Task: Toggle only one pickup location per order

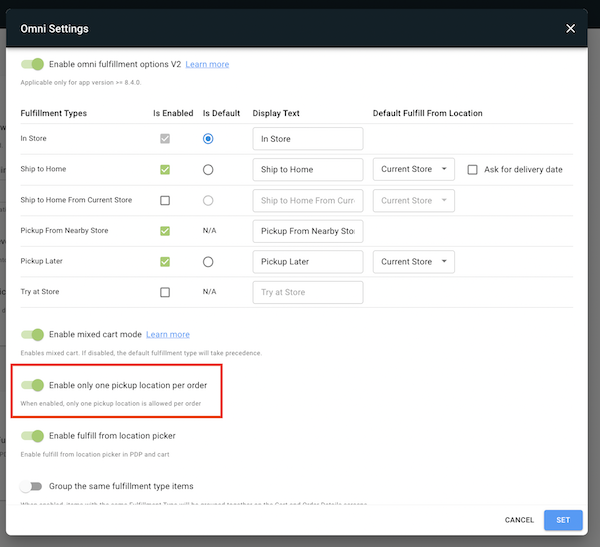Action: 32,385
